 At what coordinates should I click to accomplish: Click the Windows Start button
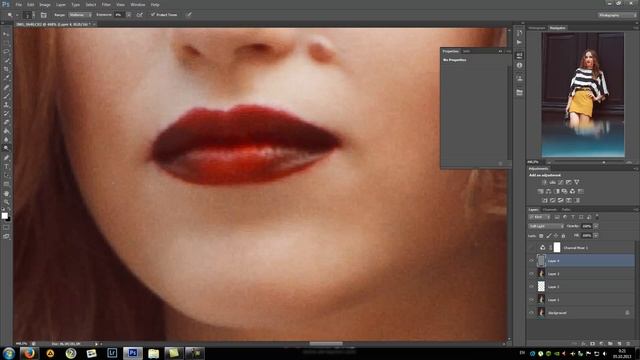pyautogui.click(x=9, y=353)
